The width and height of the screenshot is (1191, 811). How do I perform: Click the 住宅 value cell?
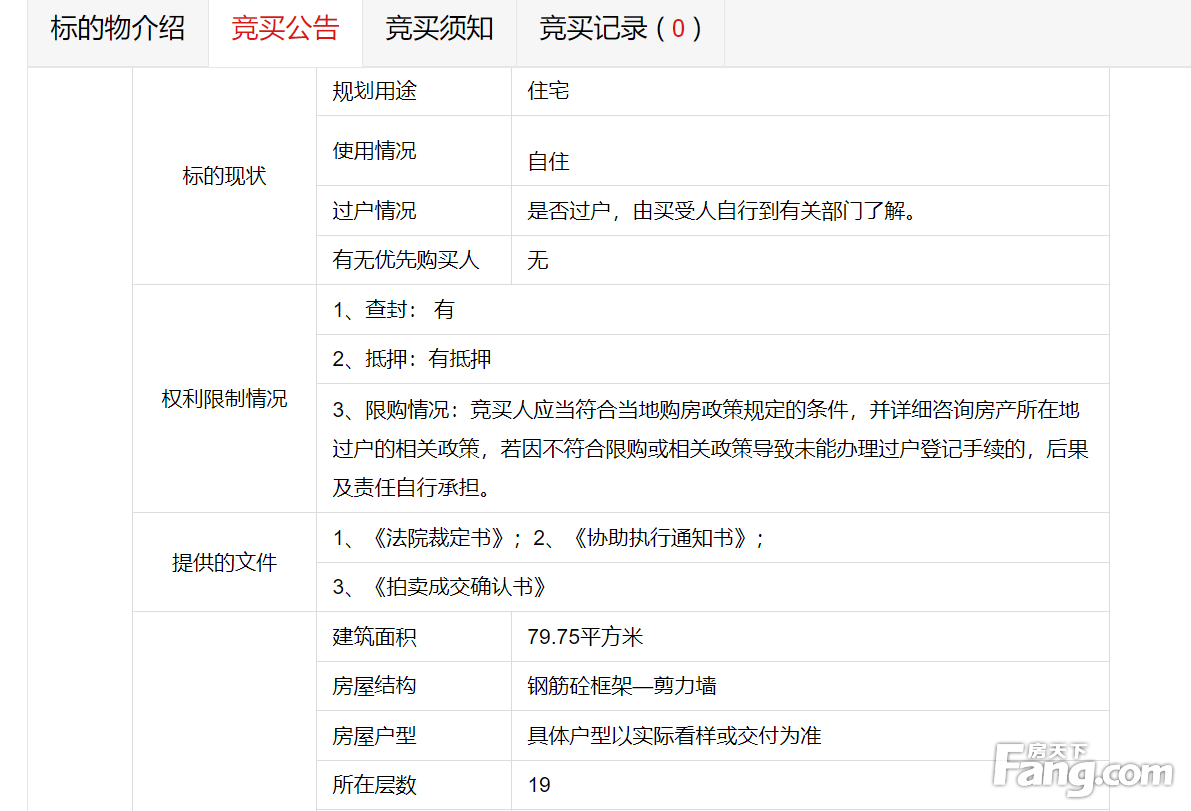810,91
